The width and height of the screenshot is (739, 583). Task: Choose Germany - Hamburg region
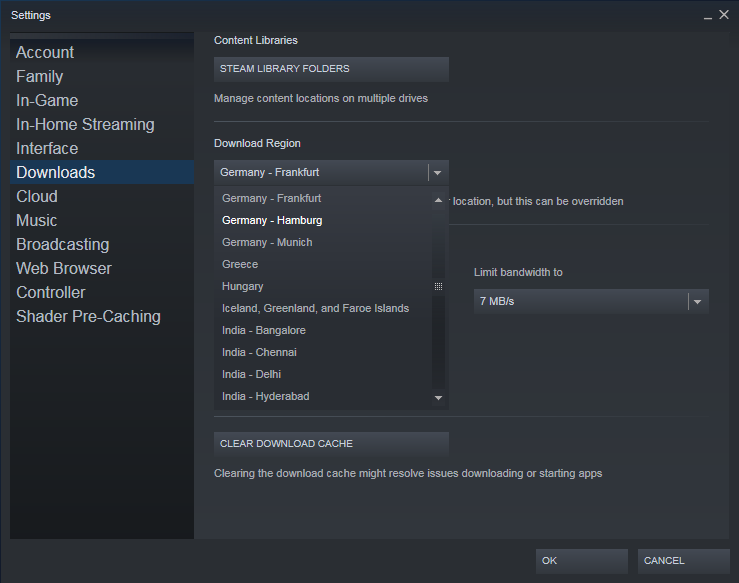(x=323, y=220)
